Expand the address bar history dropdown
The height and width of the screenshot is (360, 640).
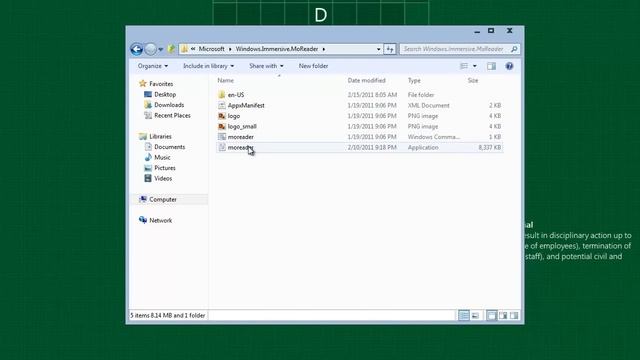[378, 49]
